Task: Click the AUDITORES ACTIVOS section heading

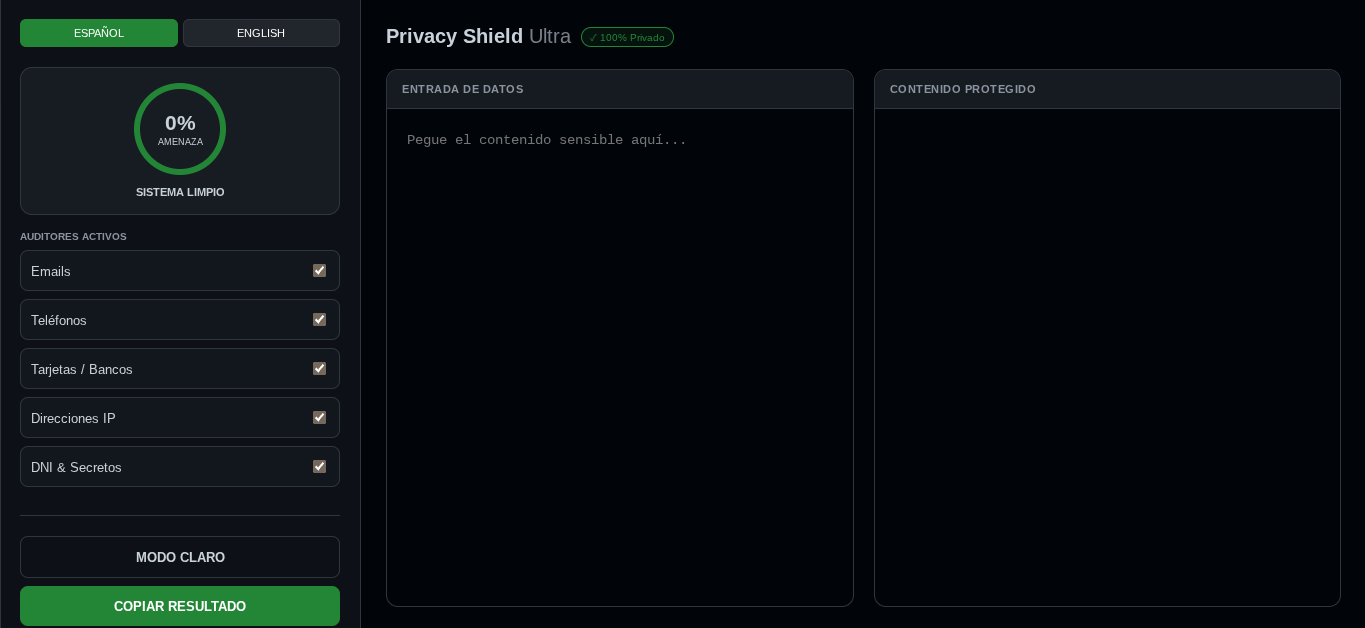Action: (x=73, y=237)
